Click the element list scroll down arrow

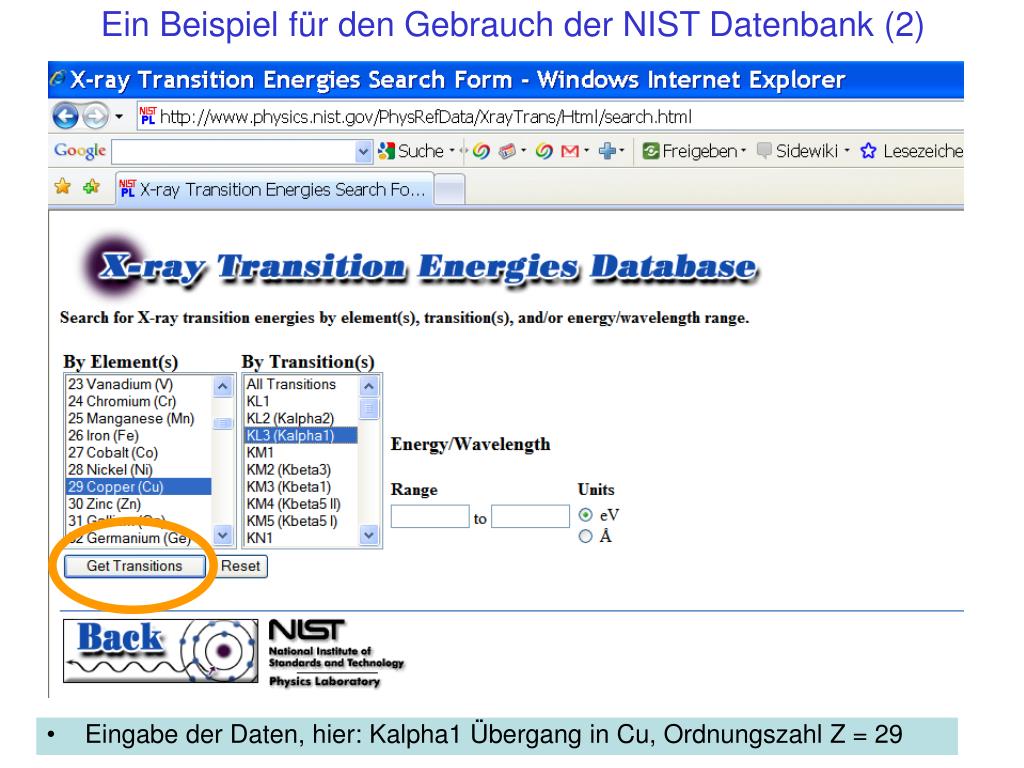tap(223, 535)
